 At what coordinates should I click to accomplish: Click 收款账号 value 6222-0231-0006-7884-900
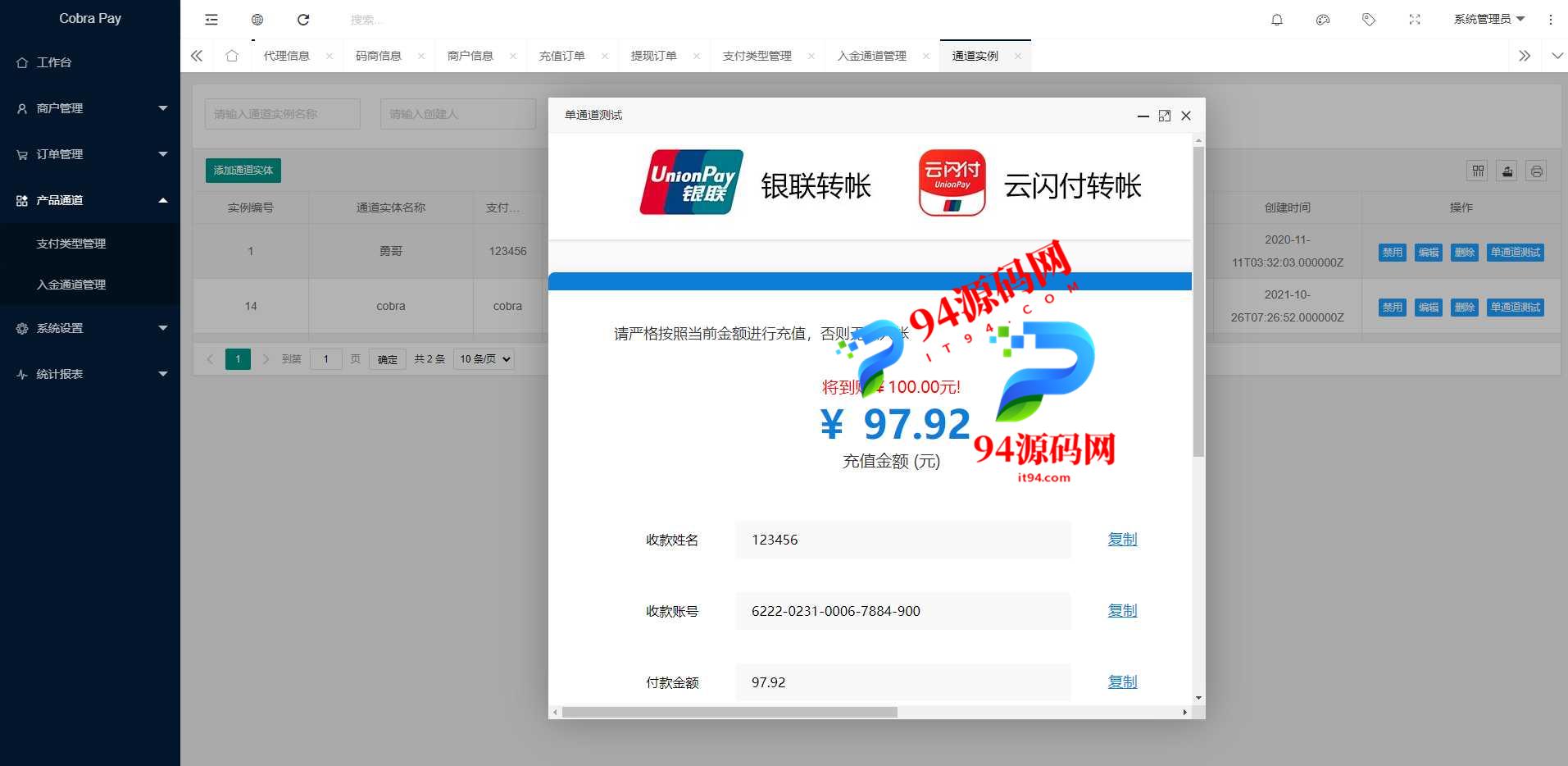(x=835, y=611)
